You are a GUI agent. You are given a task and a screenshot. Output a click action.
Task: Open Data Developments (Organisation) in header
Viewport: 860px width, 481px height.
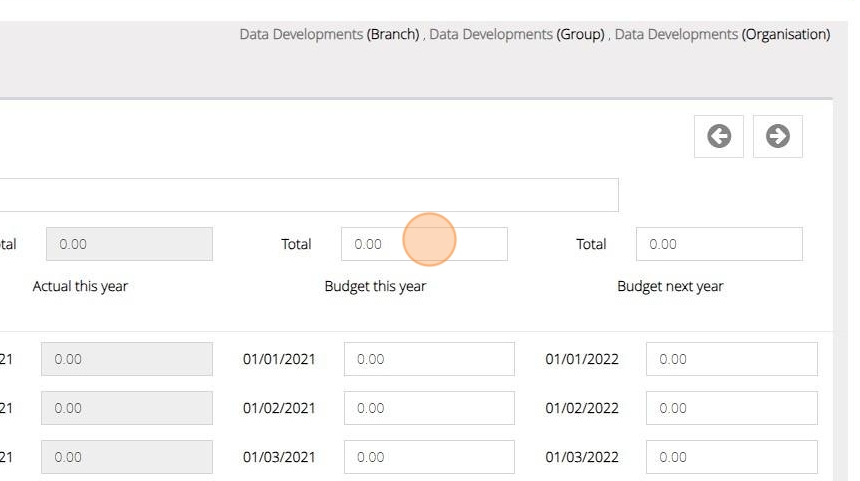722,34
